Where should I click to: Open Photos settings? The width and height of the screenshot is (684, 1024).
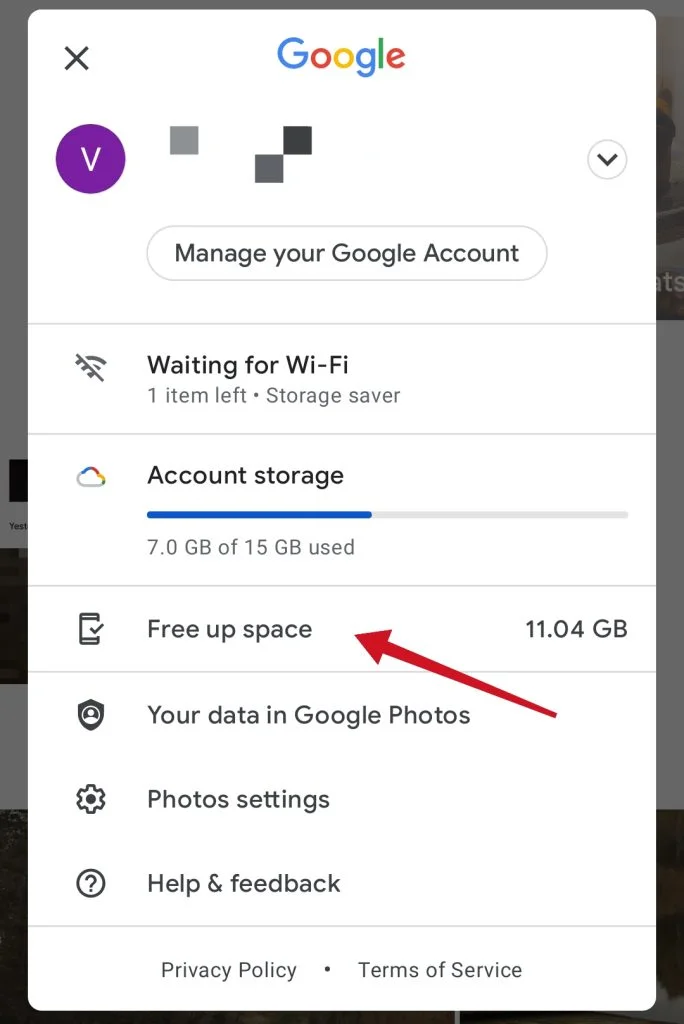tap(342, 799)
